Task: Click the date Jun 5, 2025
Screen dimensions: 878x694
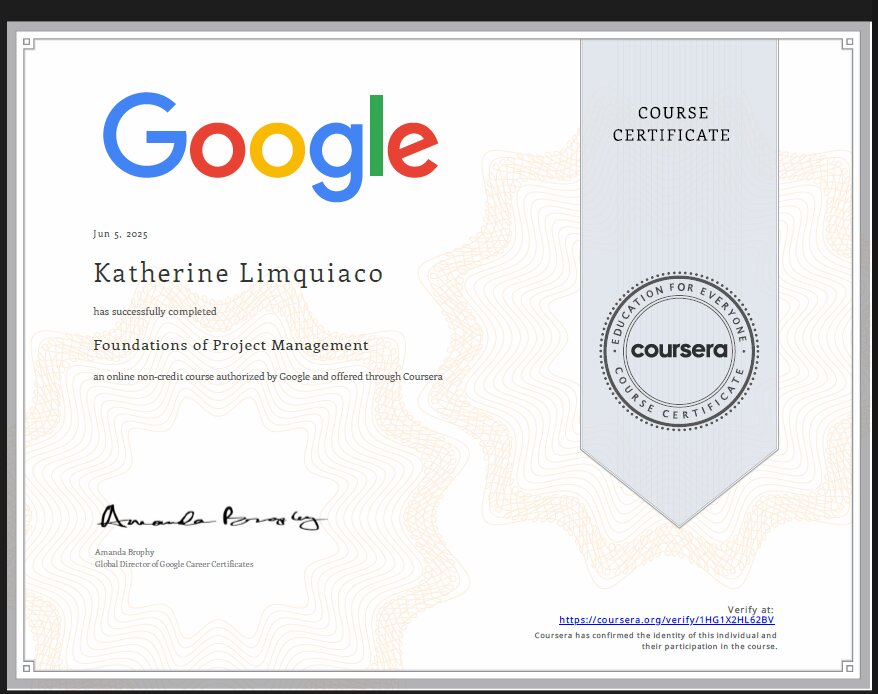Action: click(120, 234)
